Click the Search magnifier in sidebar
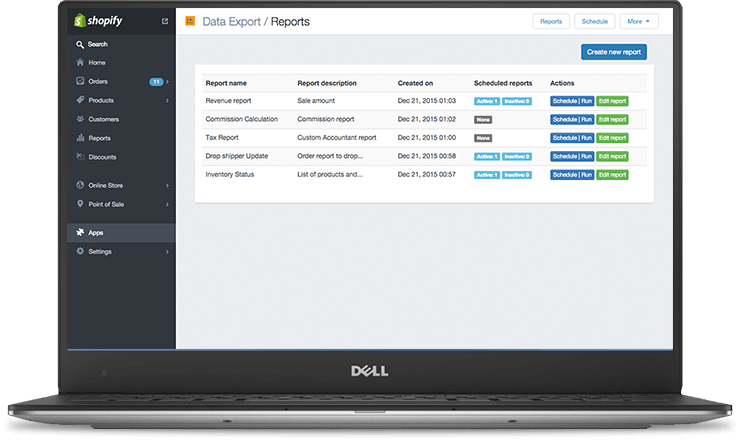 [x=80, y=44]
